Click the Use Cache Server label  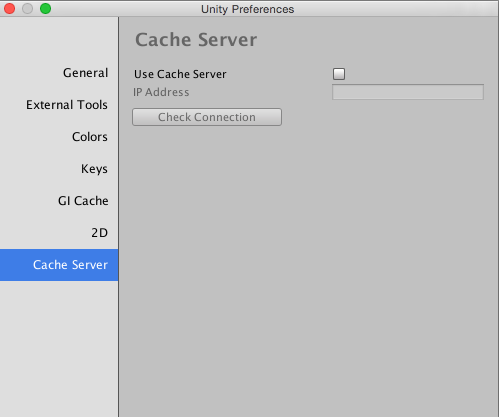180,74
